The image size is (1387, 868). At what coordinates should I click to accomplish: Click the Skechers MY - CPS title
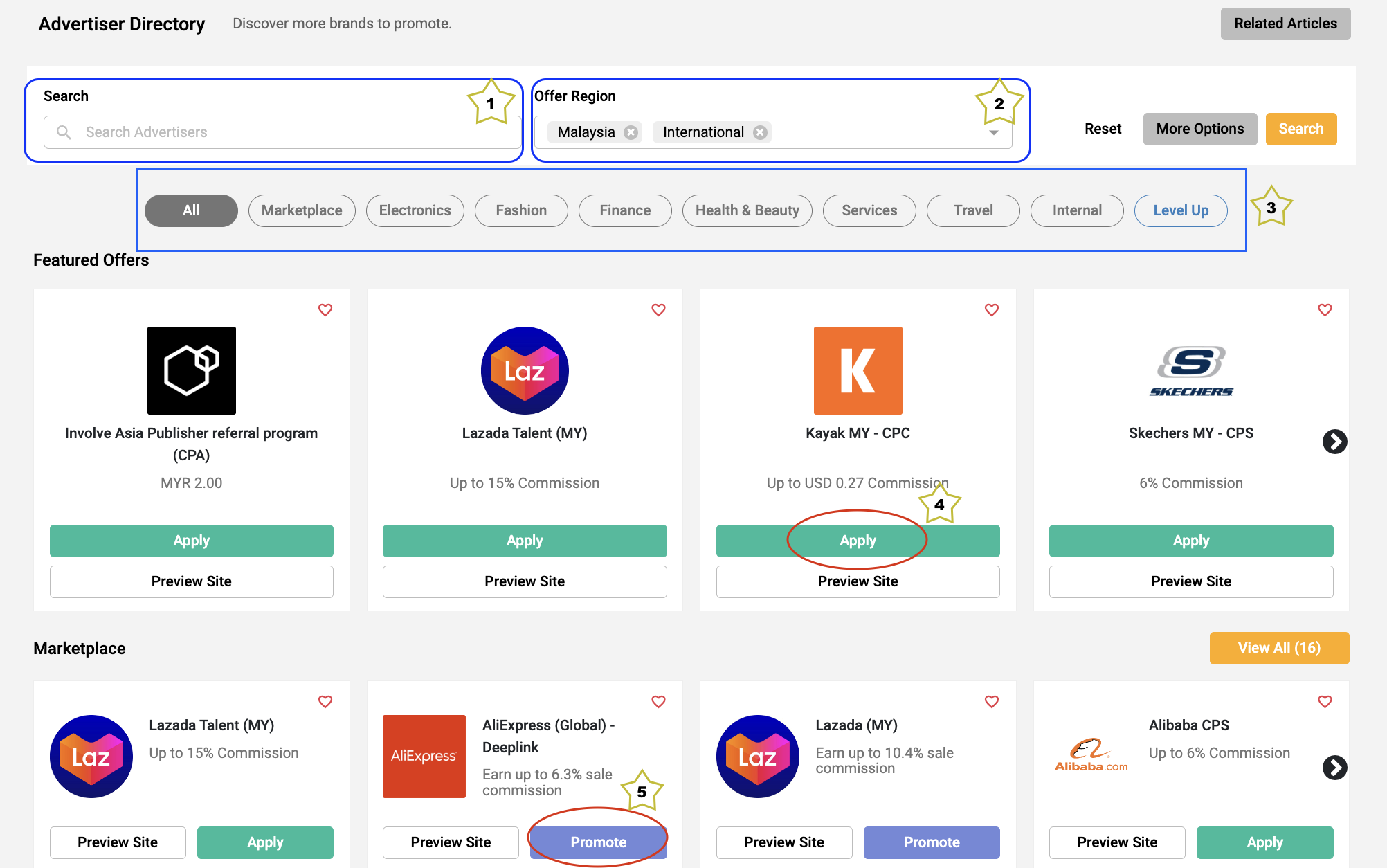click(x=1191, y=433)
